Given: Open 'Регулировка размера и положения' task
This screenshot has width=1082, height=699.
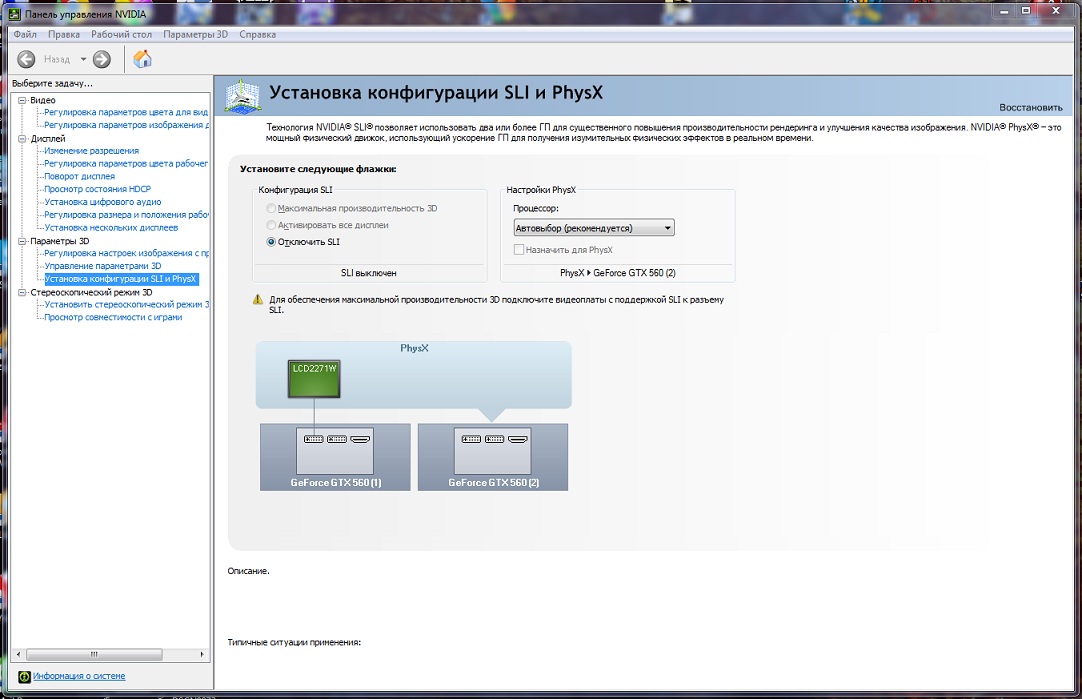Looking at the screenshot, I should [126, 215].
